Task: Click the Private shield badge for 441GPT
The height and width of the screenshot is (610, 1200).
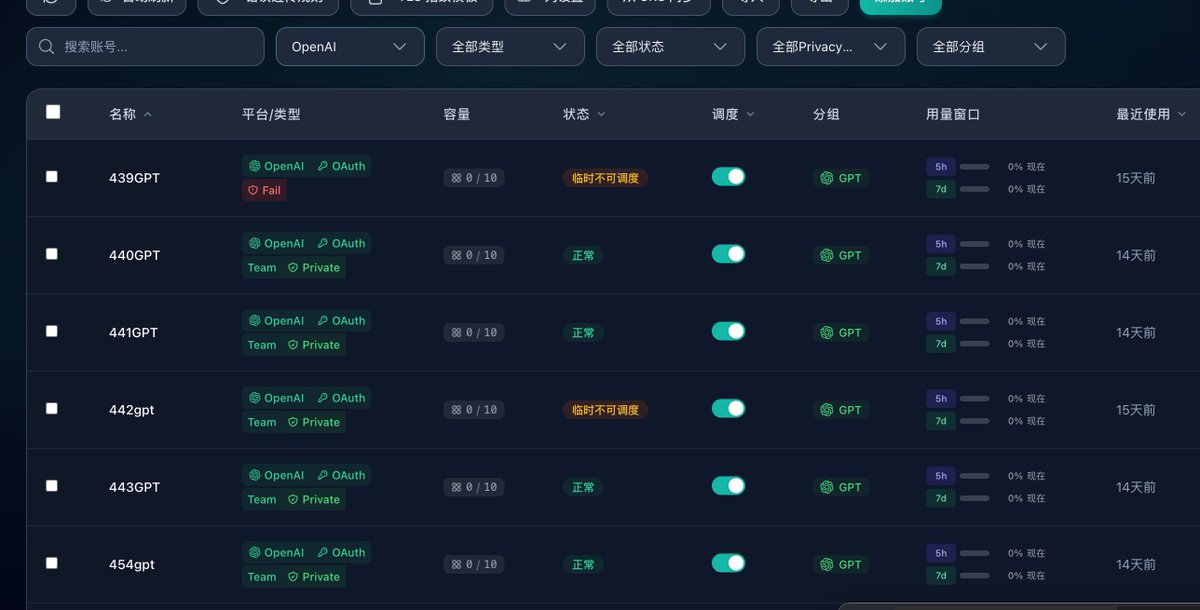Action: 314,345
